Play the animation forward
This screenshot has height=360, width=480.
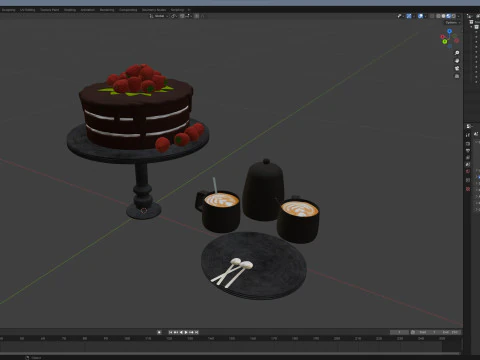click(x=186, y=332)
